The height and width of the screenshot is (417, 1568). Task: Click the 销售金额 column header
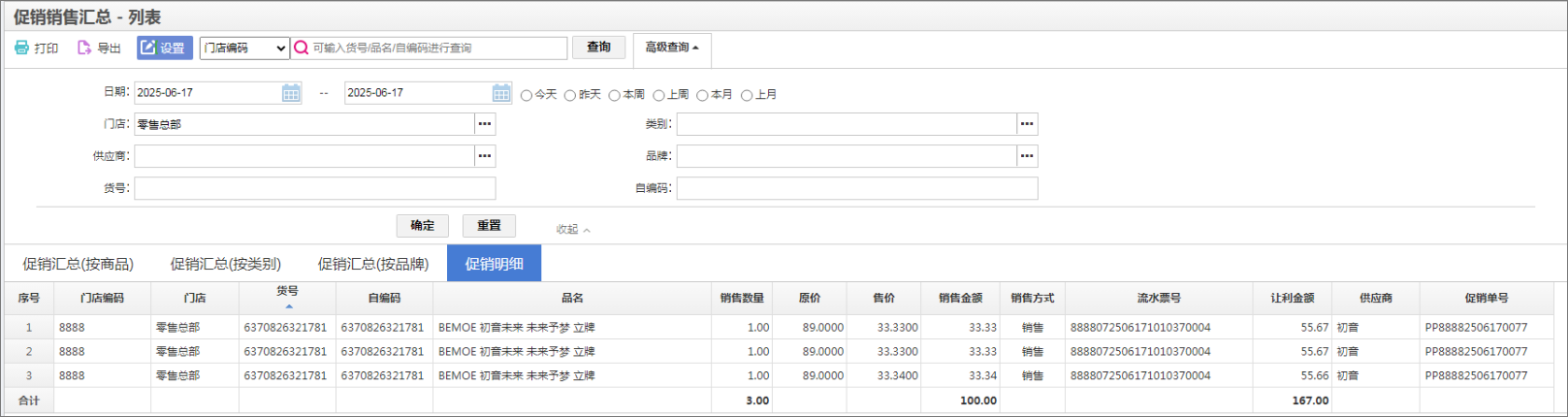coord(960,298)
